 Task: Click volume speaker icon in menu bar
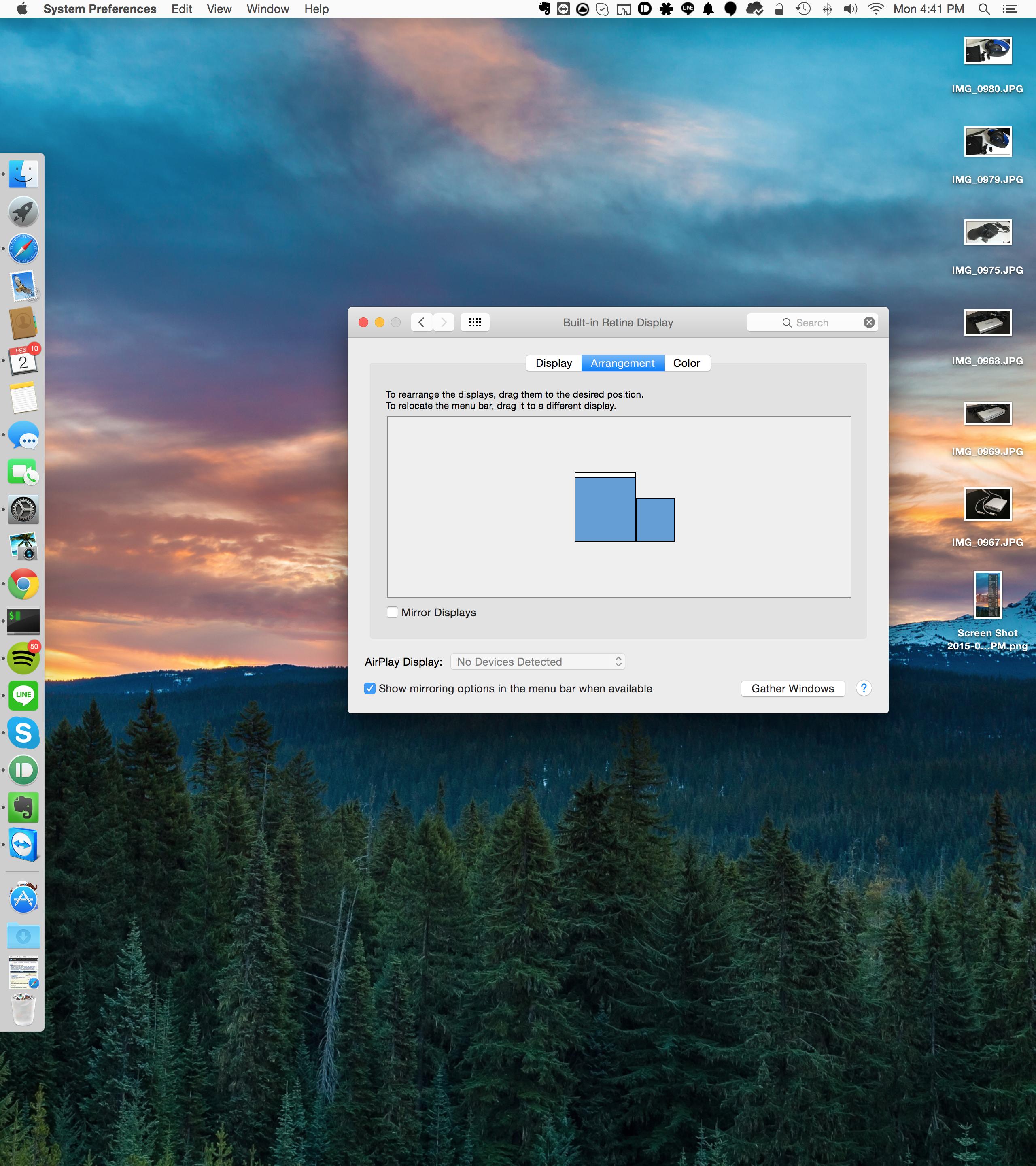[x=850, y=9]
